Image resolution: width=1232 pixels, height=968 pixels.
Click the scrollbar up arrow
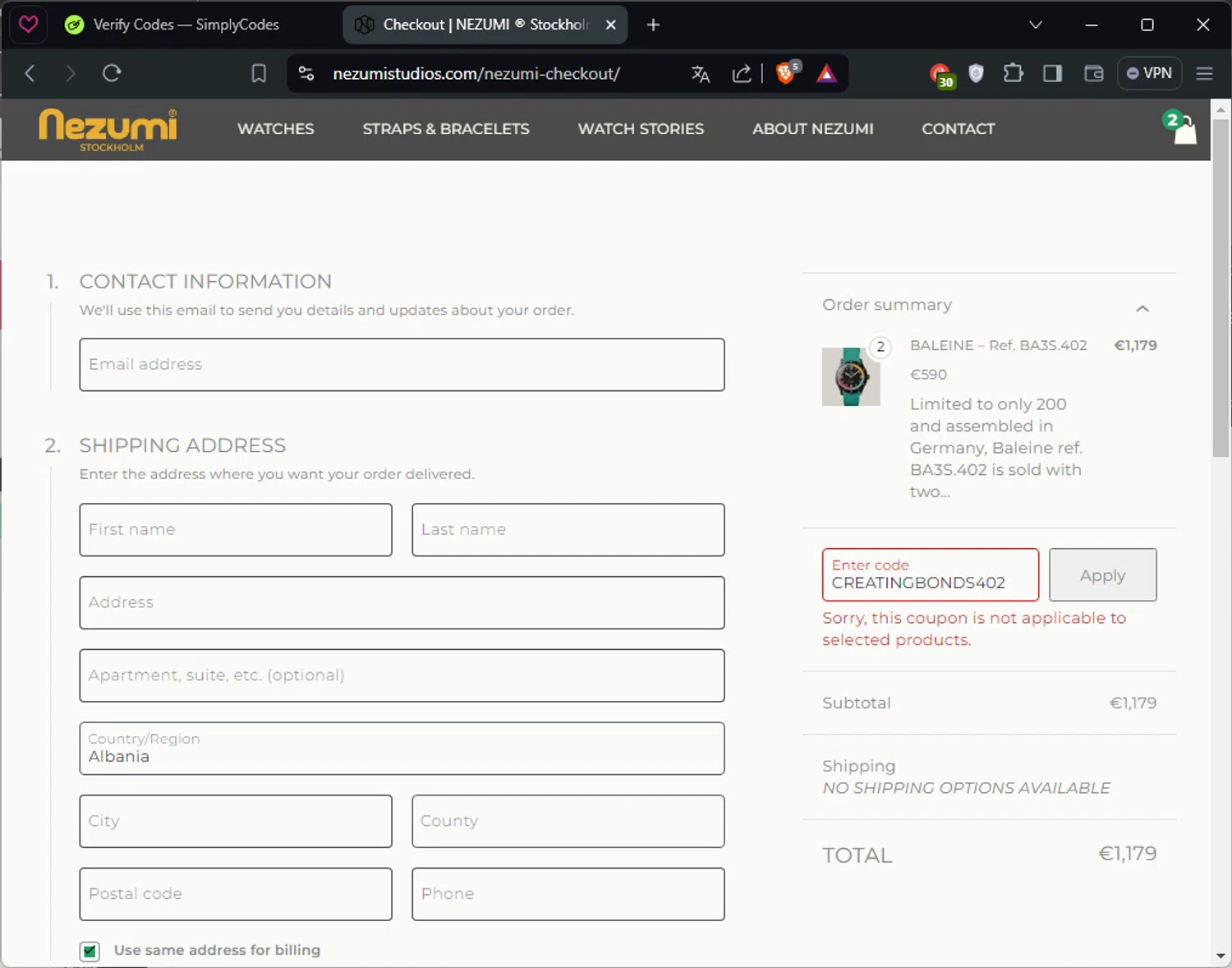click(1221, 108)
